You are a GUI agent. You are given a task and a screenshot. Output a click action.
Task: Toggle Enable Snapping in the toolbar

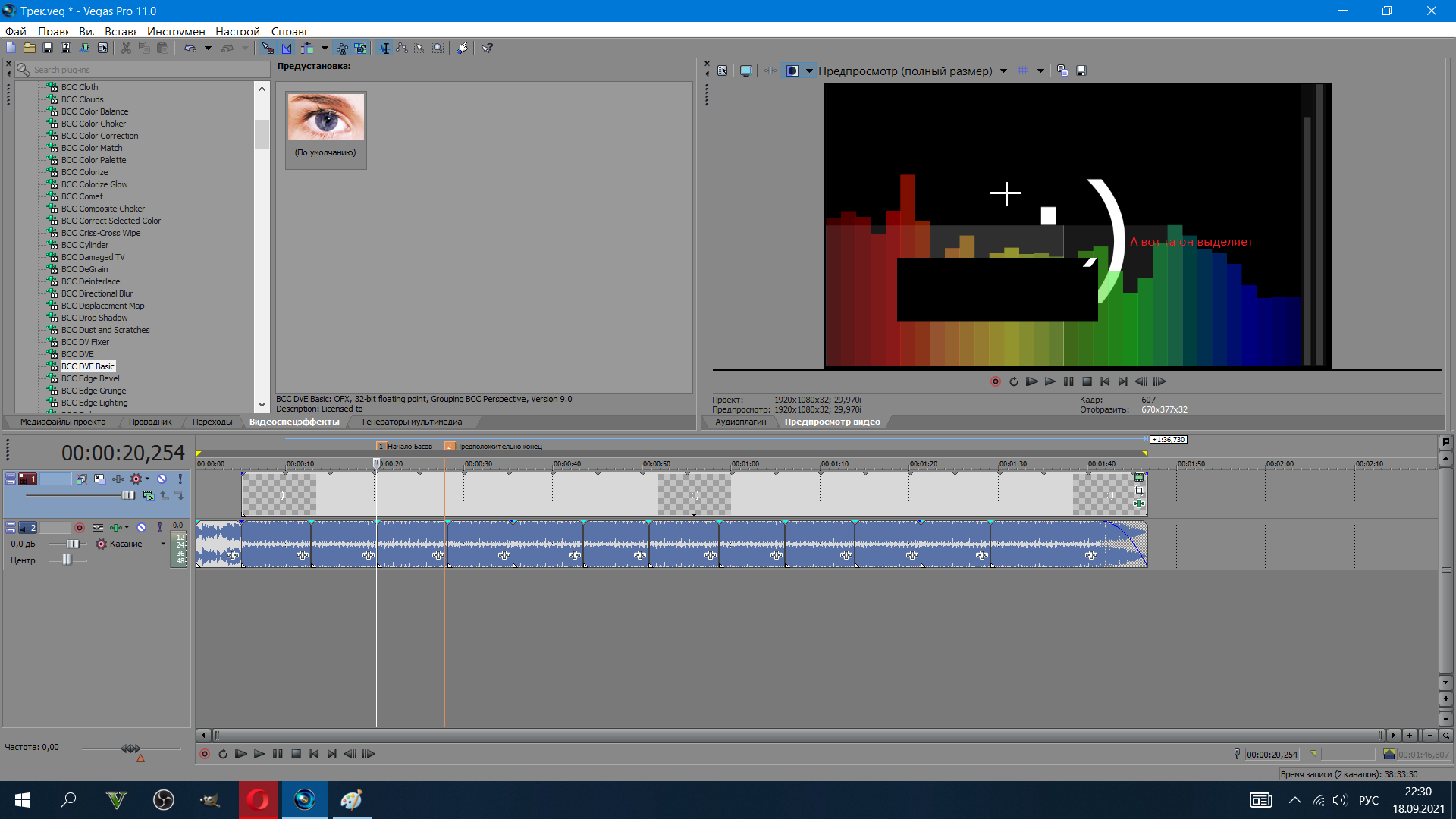pyautogui.click(x=268, y=48)
